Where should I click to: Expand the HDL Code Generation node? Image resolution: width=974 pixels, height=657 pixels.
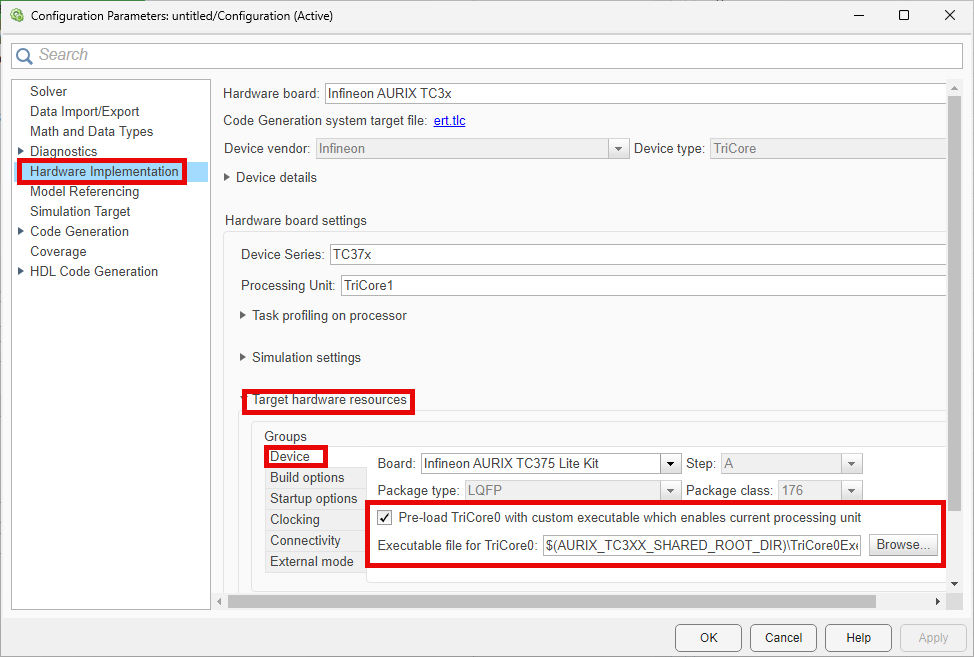click(x=21, y=271)
